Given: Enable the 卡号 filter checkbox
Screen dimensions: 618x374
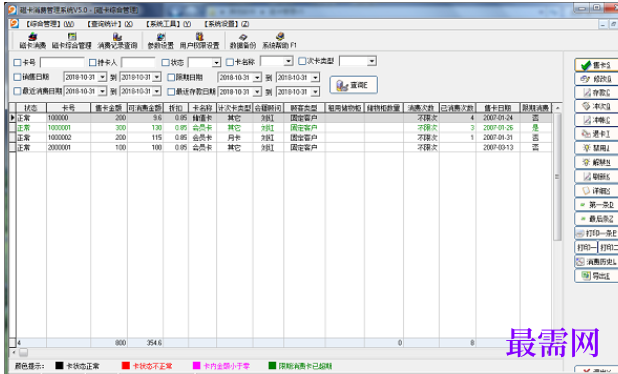Looking at the screenshot, I should pos(17,62).
